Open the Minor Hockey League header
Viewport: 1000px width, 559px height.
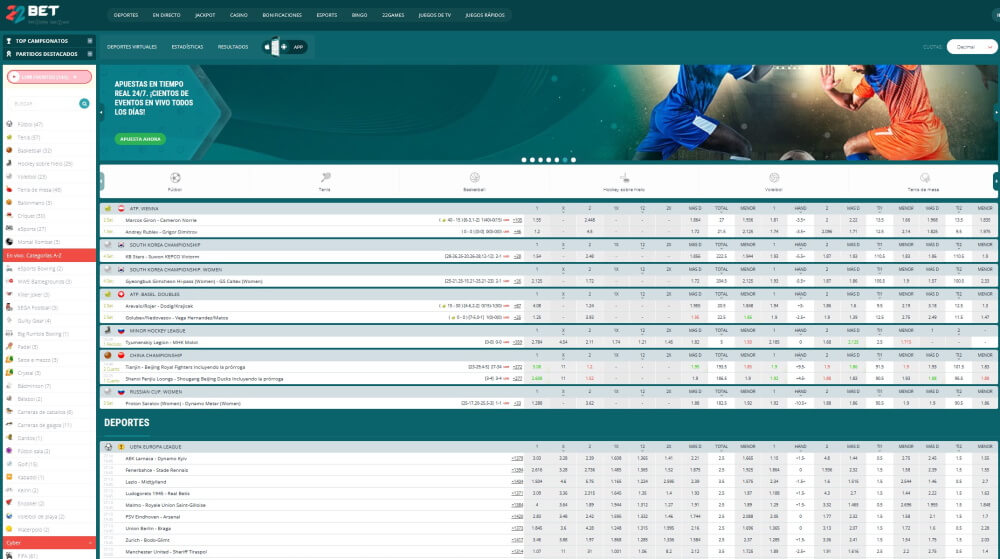(x=157, y=331)
